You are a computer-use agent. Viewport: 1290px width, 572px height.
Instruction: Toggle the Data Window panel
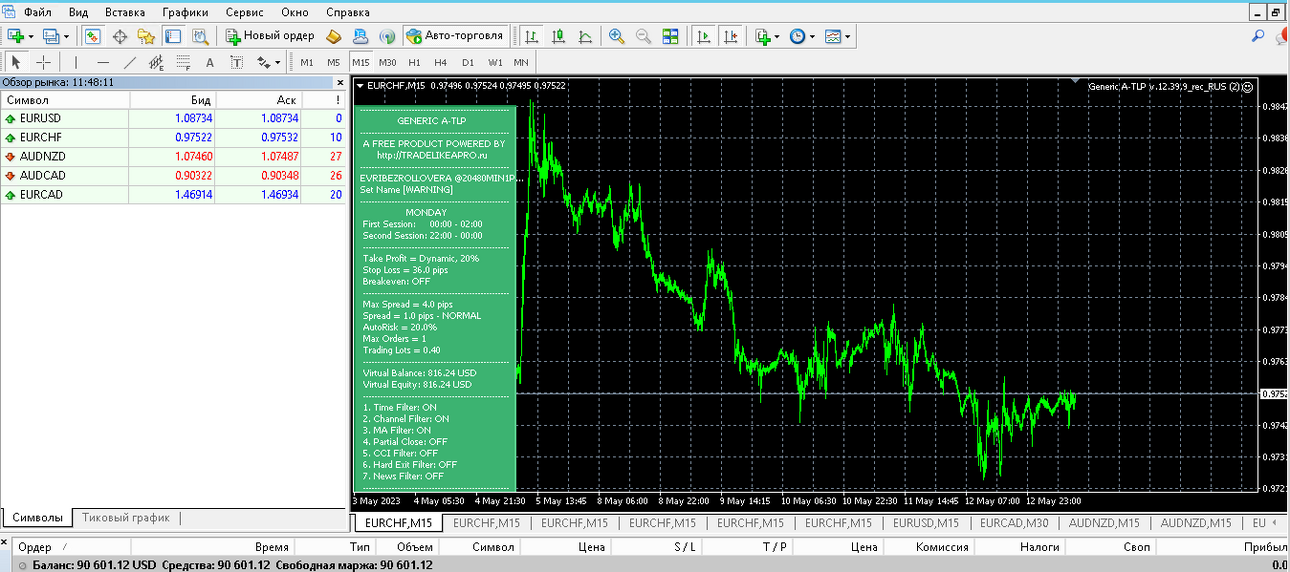(119, 36)
